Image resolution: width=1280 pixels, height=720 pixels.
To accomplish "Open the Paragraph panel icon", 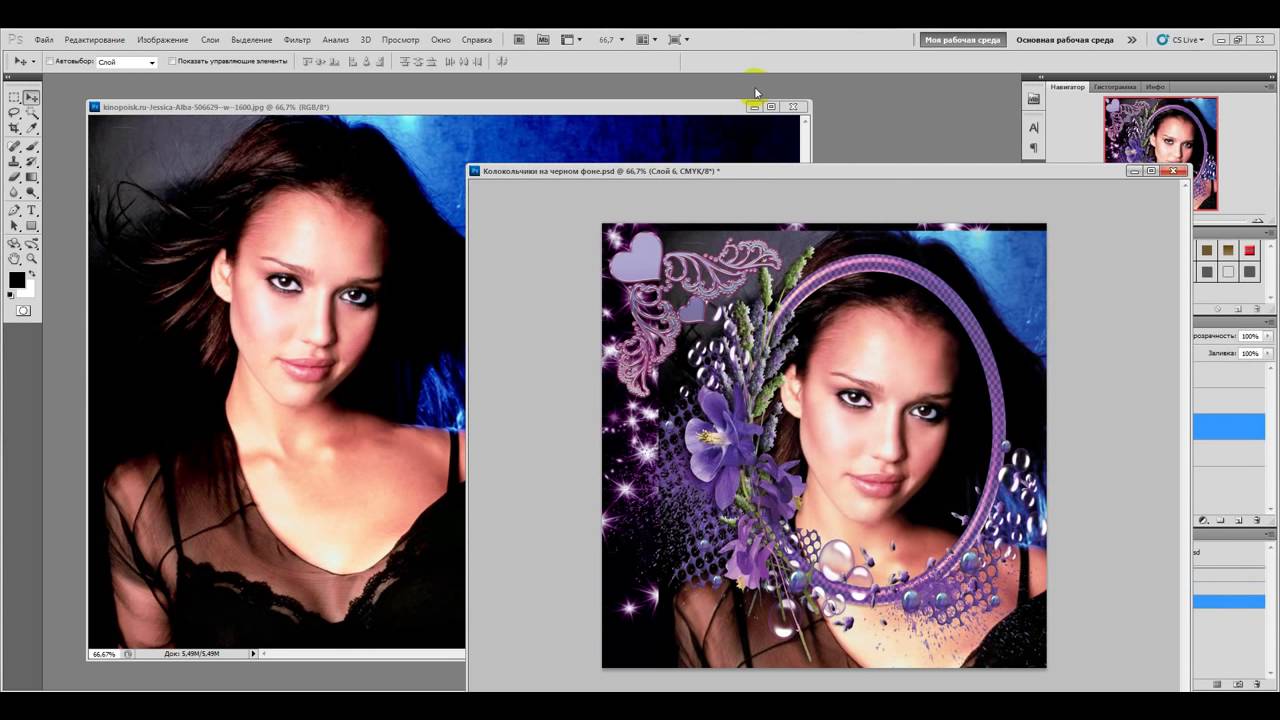I will coord(1034,148).
